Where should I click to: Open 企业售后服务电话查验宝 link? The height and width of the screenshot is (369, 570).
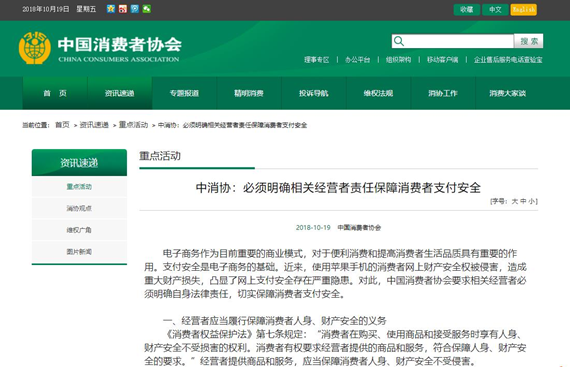tap(508, 60)
